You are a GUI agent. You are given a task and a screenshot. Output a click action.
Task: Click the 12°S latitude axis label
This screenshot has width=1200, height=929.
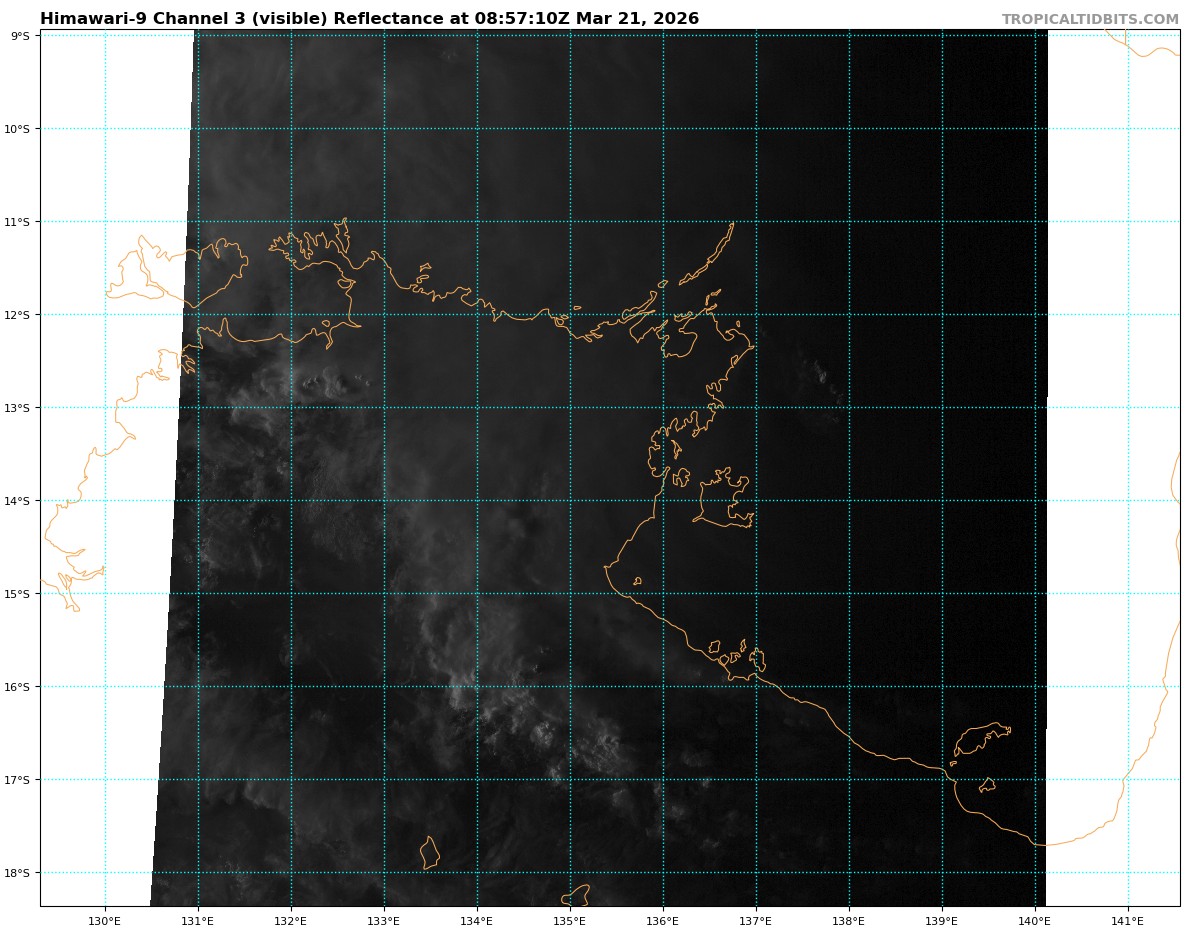point(18,315)
